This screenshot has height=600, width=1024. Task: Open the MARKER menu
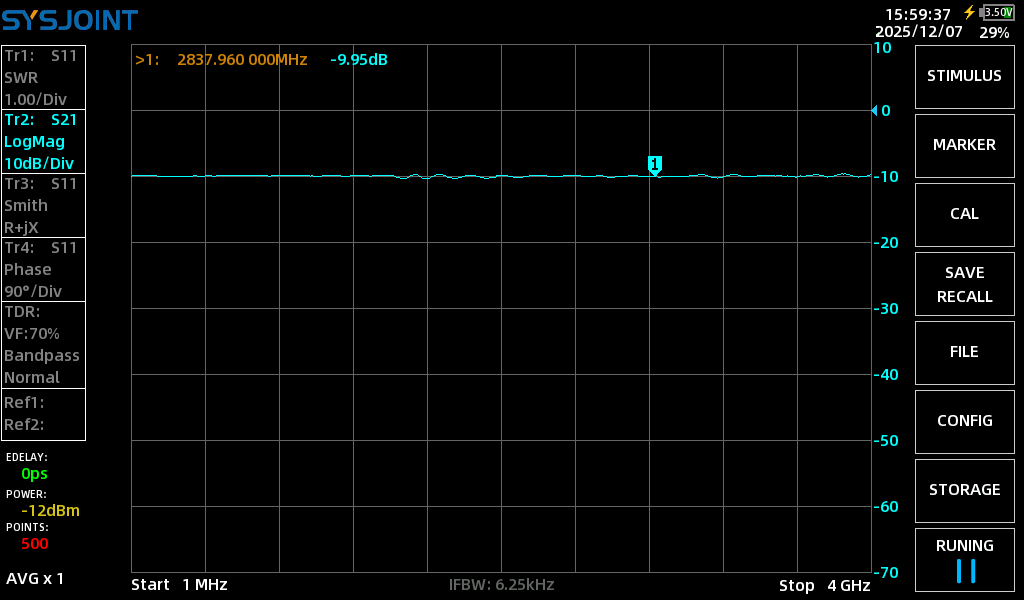964,145
